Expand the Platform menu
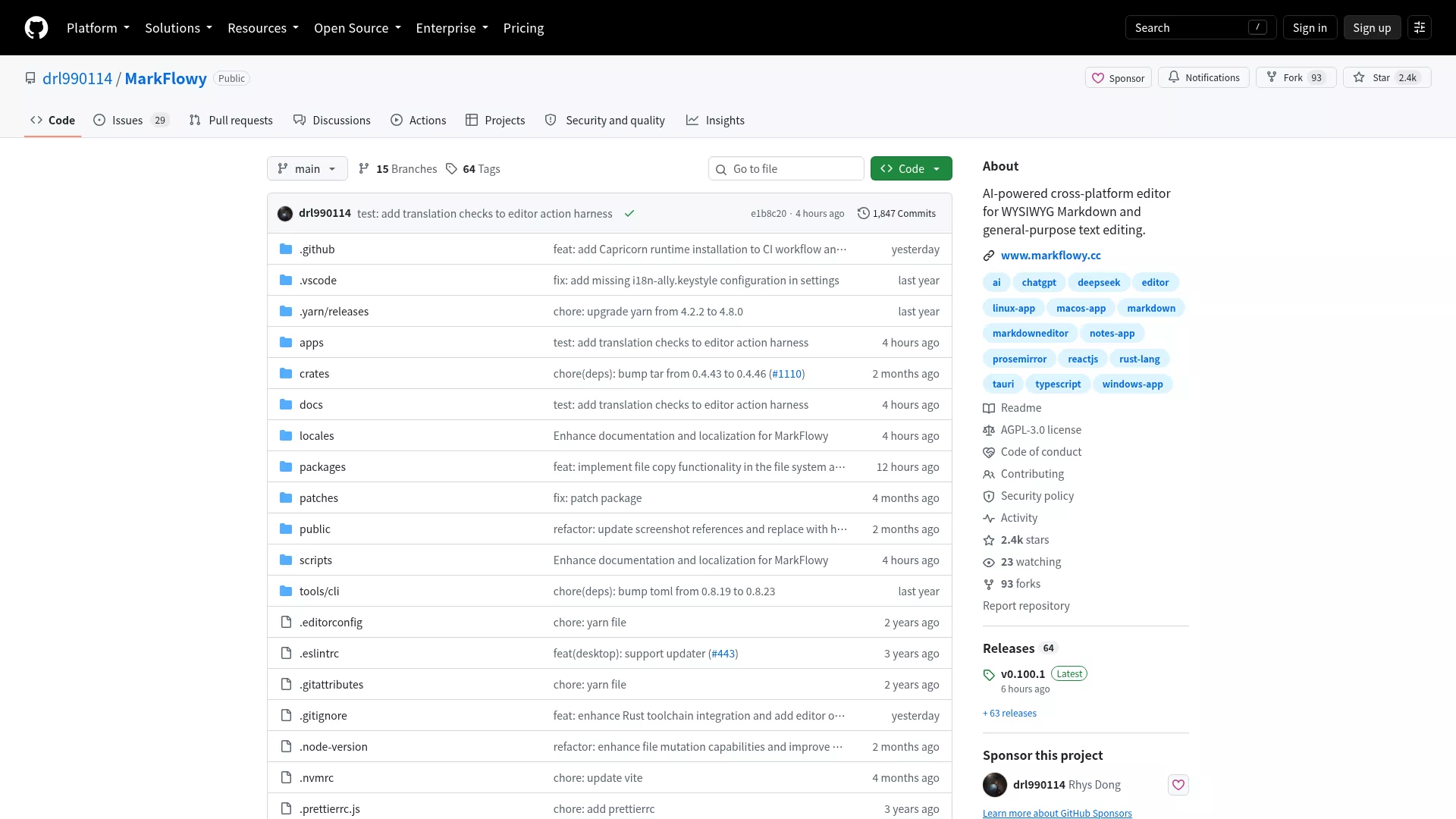This screenshot has height=819, width=1456. [98, 28]
